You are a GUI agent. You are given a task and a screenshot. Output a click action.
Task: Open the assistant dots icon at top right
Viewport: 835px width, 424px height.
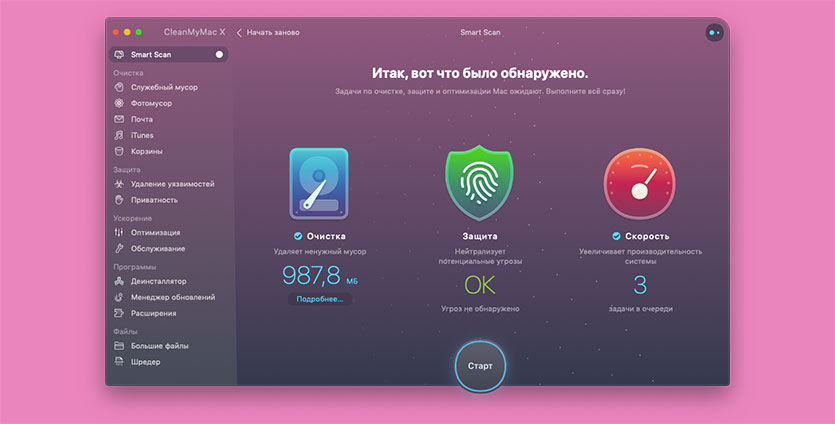coord(715,32)
